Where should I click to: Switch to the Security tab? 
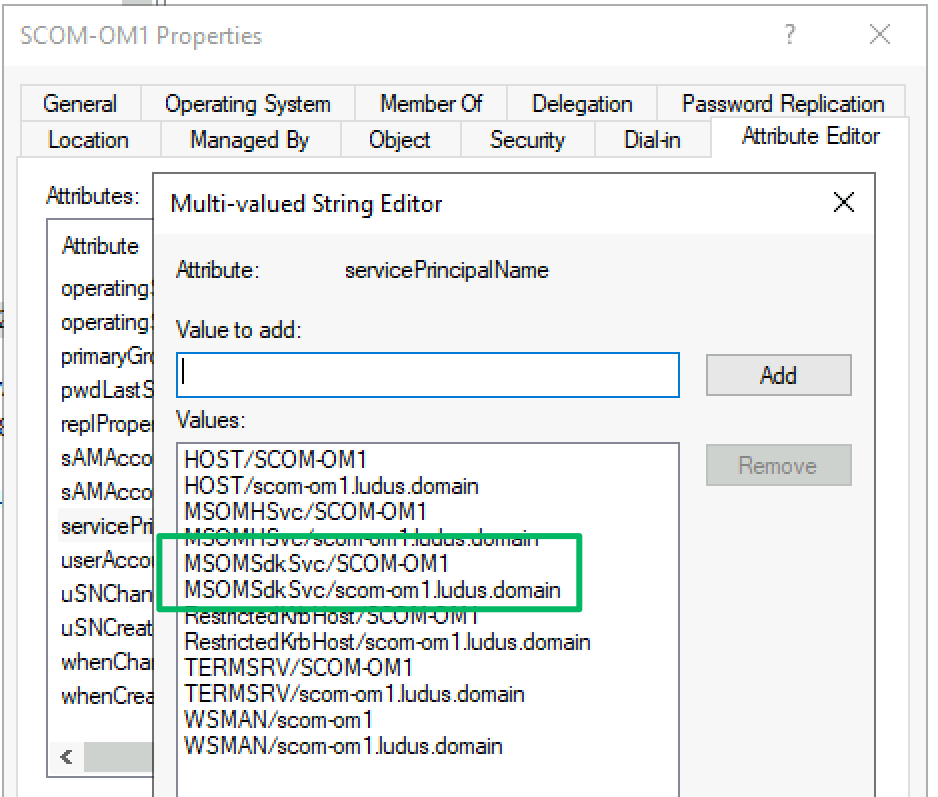tap(527, 140)
